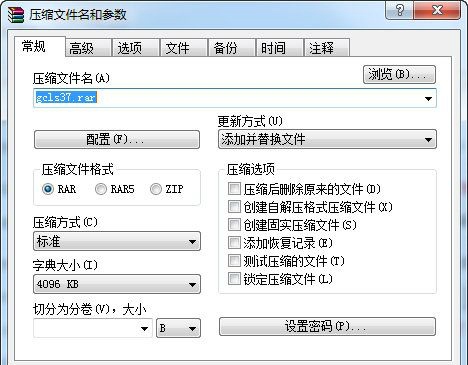Click the 切分为分卷(V)，大小 label
This screenshot has width=468, height=365.
click(90, 309)
